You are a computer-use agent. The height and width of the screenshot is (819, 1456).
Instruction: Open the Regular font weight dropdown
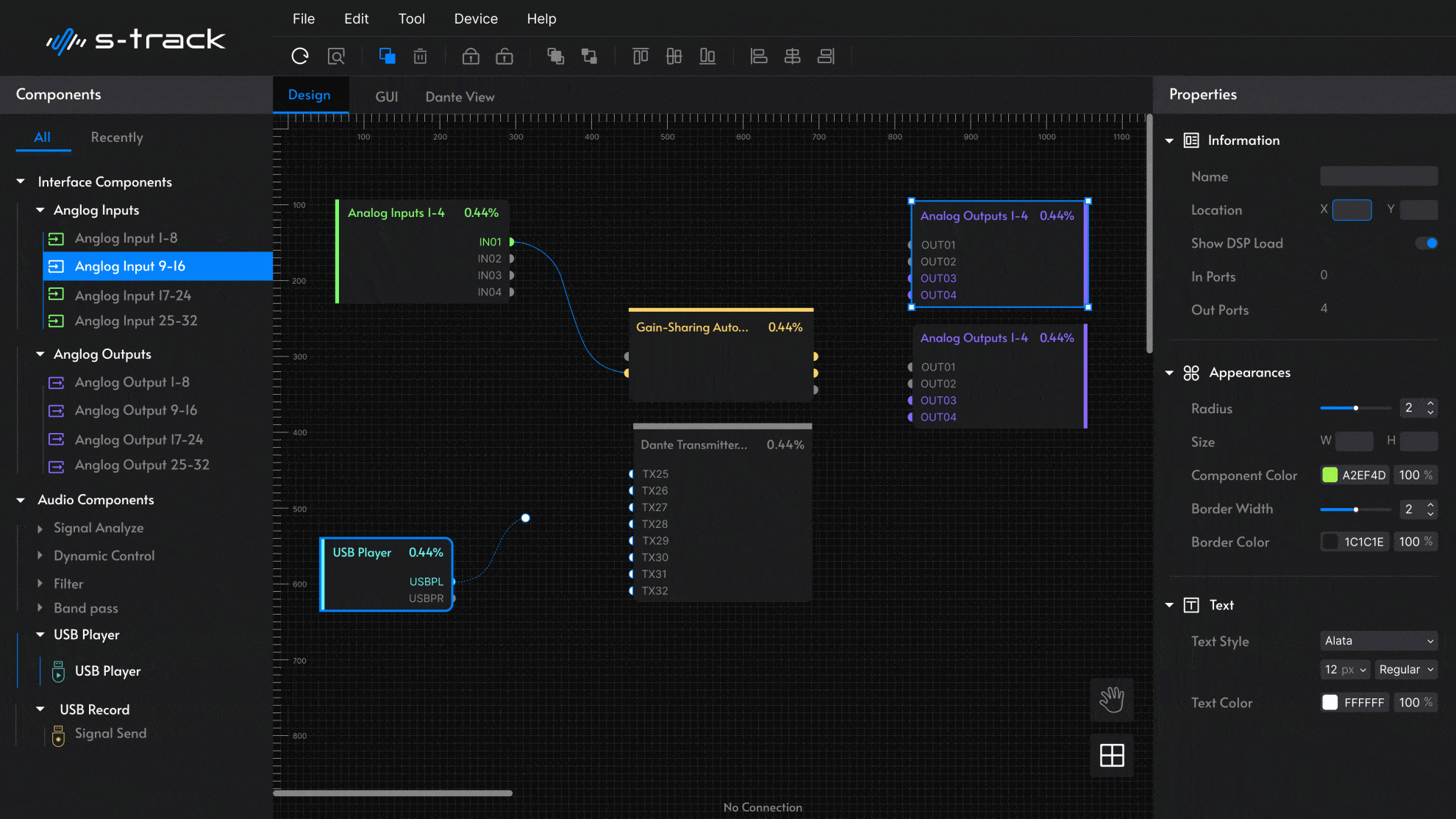tap(1406, 670)
